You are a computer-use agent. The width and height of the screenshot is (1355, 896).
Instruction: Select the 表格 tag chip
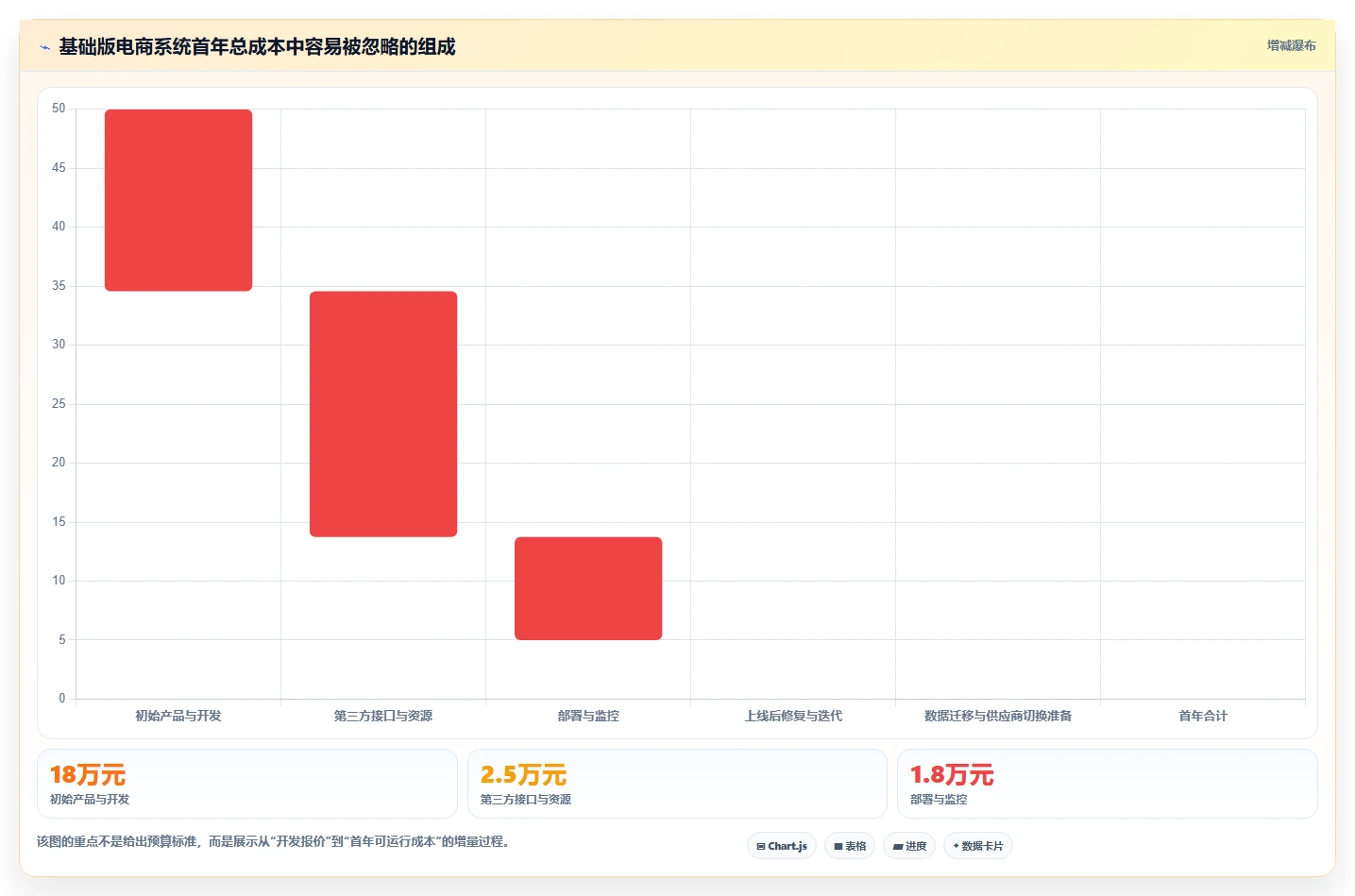(850, 846)
